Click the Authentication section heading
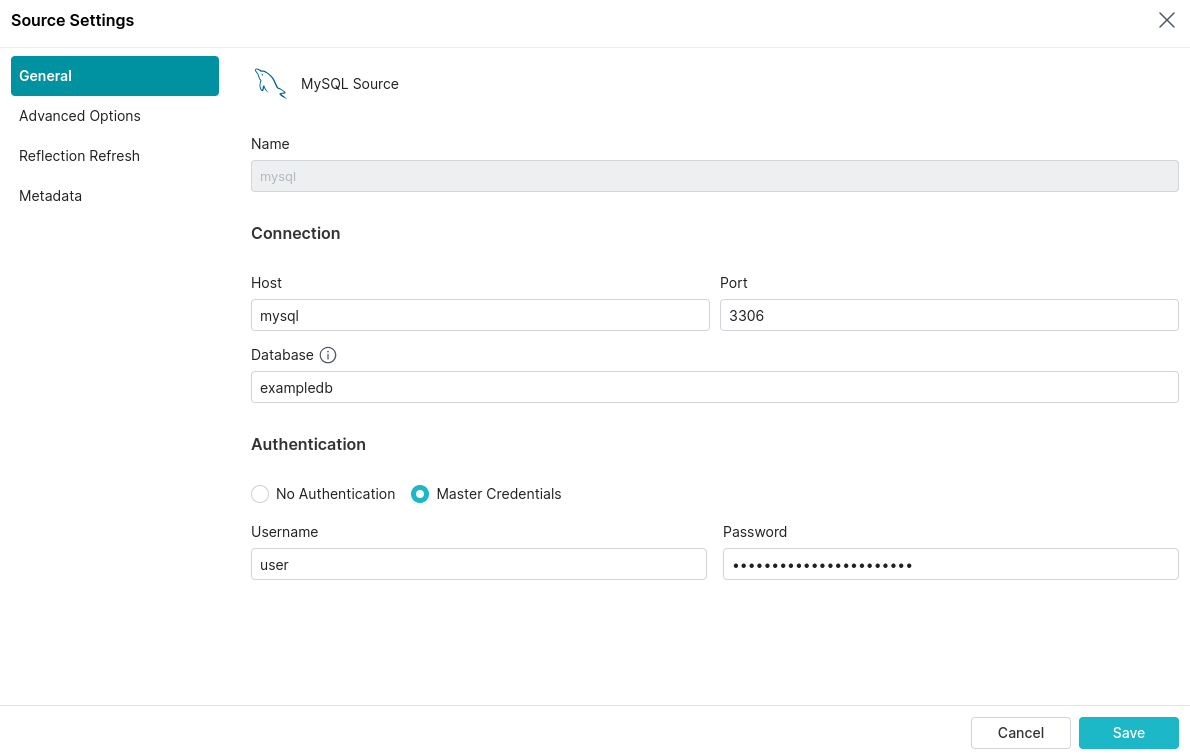Screen dimensions: 1190x756 (308, 444)
